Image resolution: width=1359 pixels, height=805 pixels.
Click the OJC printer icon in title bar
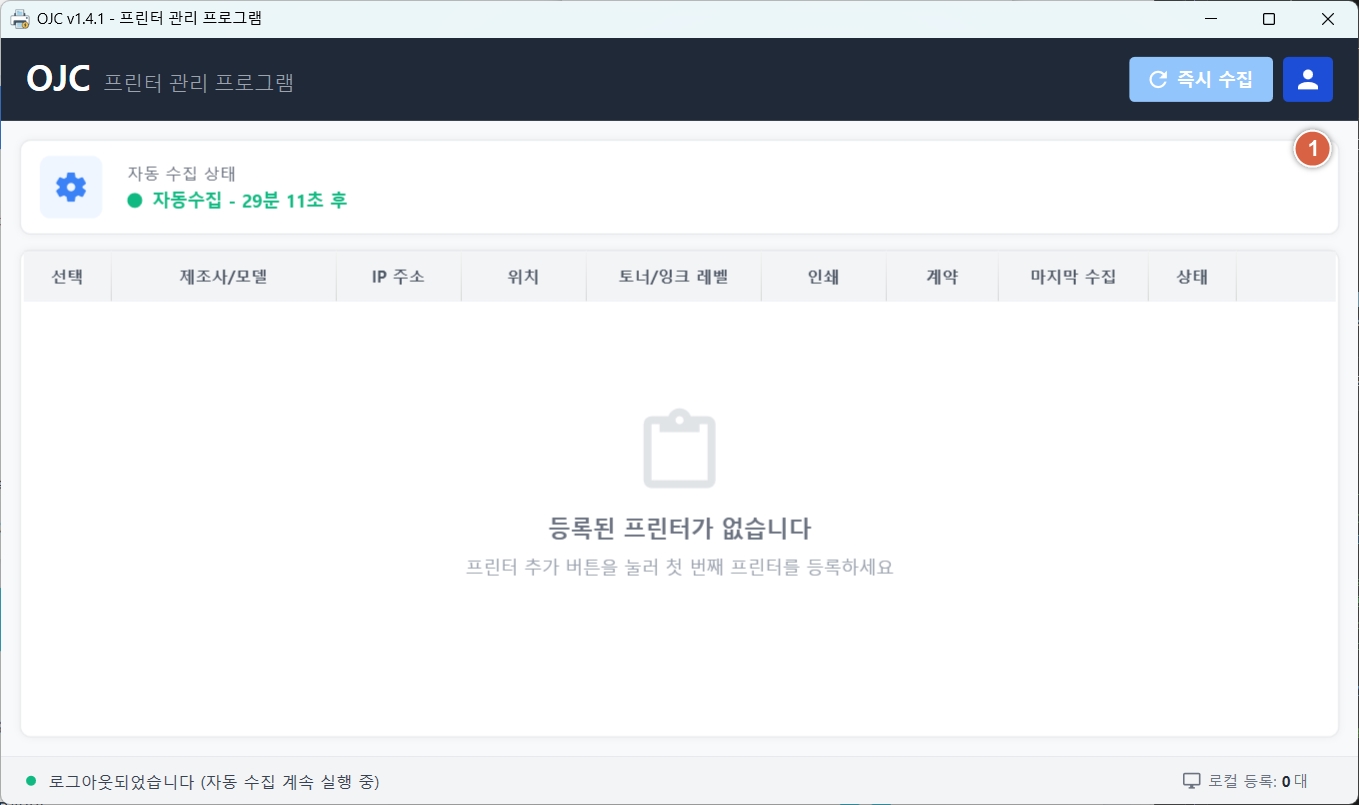(x=19, y=19)
